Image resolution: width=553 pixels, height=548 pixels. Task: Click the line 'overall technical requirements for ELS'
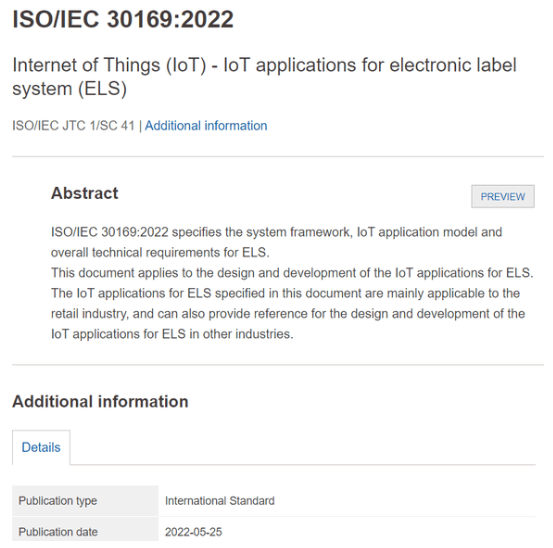click(160, 252)
